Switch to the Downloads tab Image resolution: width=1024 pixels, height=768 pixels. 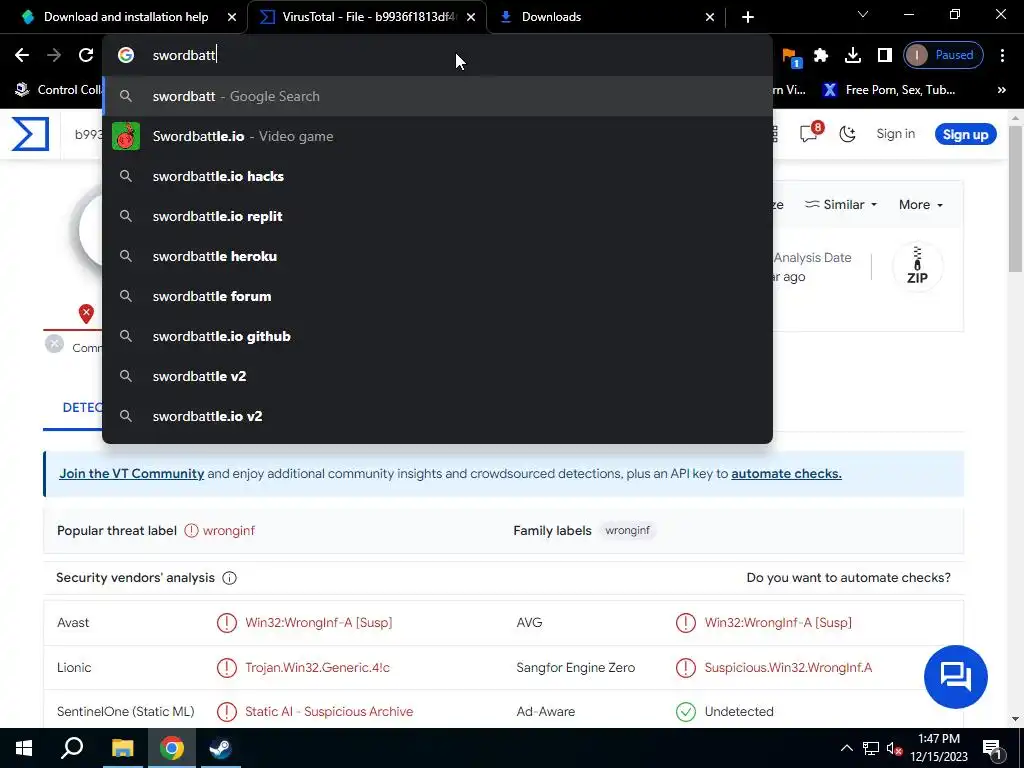pyautogui.click(x=606, y=17)
